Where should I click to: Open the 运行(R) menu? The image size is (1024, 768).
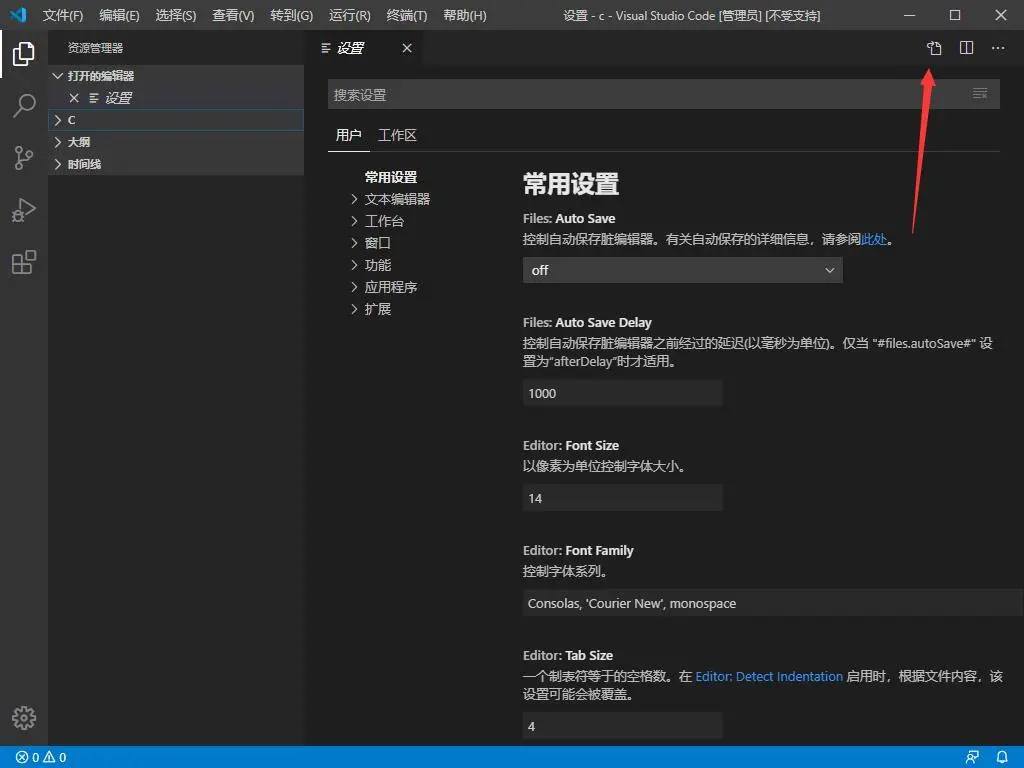349,15
